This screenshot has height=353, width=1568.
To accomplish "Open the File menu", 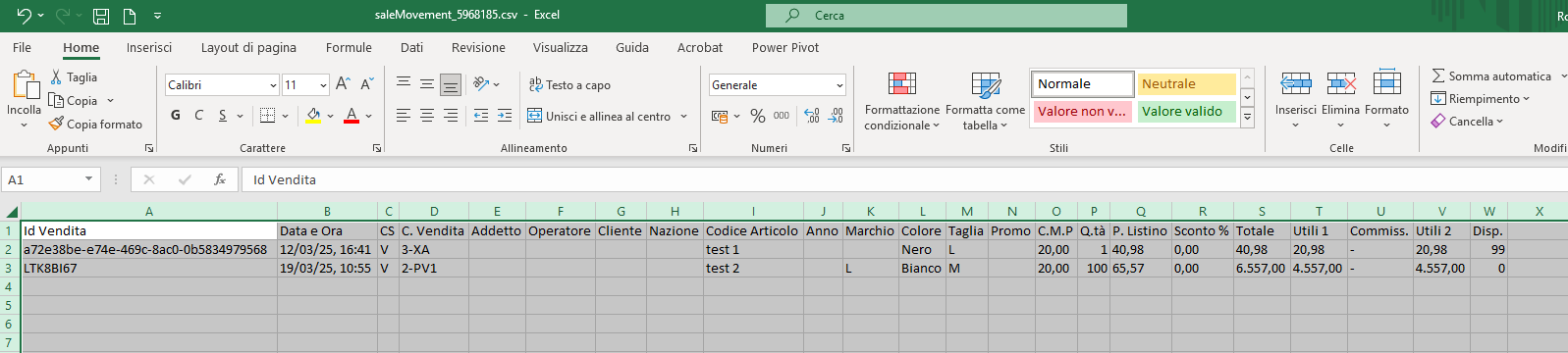I will tap(22, 47).
